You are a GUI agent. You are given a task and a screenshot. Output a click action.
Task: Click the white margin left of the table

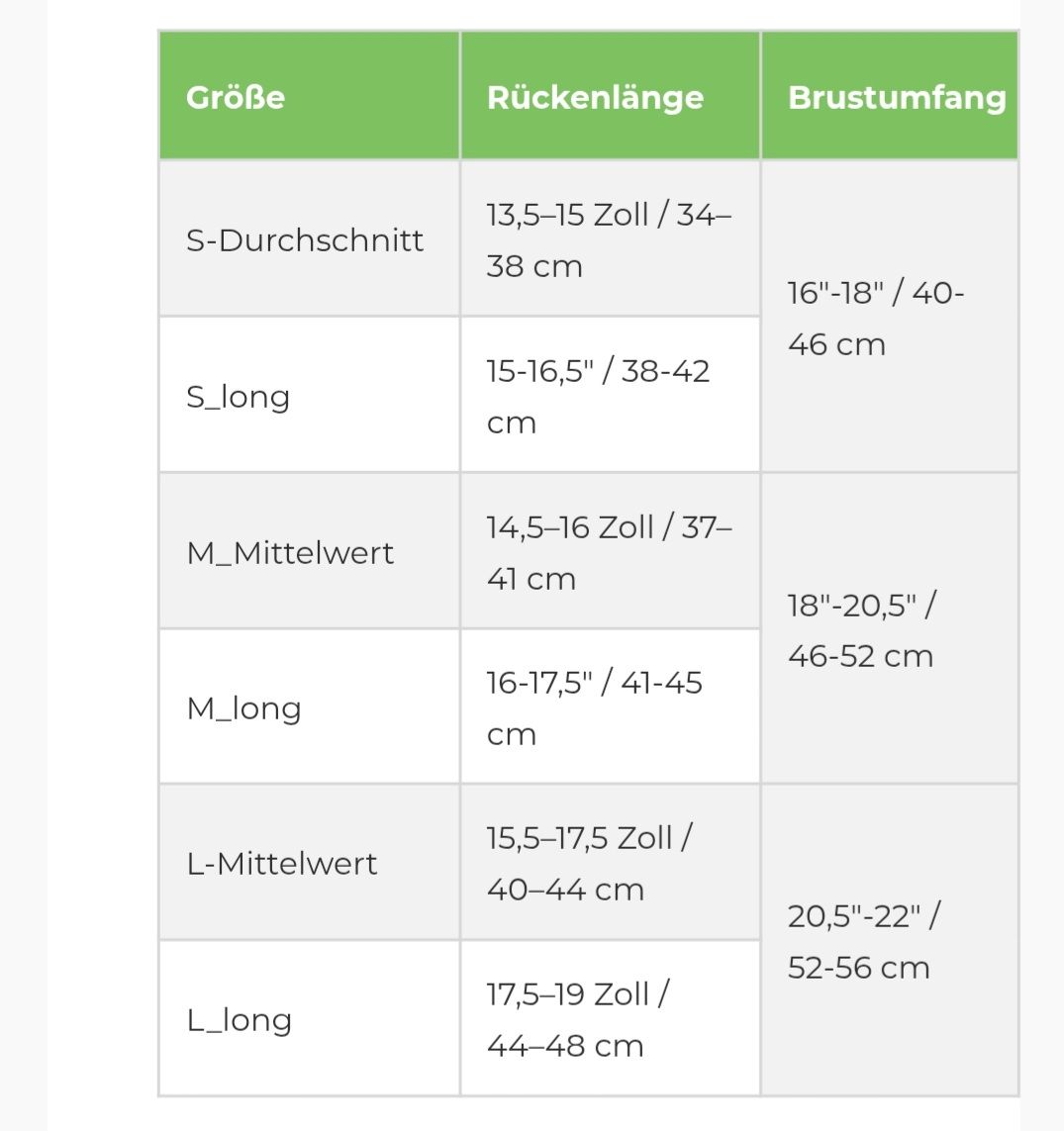pos(102,563)
